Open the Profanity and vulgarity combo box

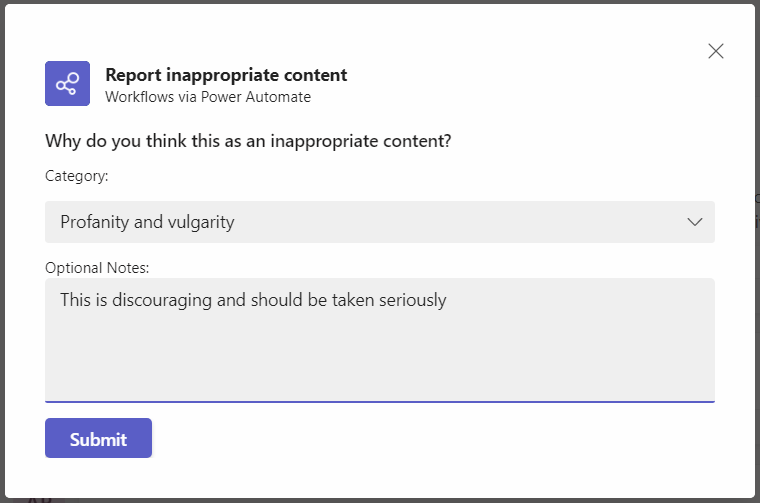pos(379,222)
